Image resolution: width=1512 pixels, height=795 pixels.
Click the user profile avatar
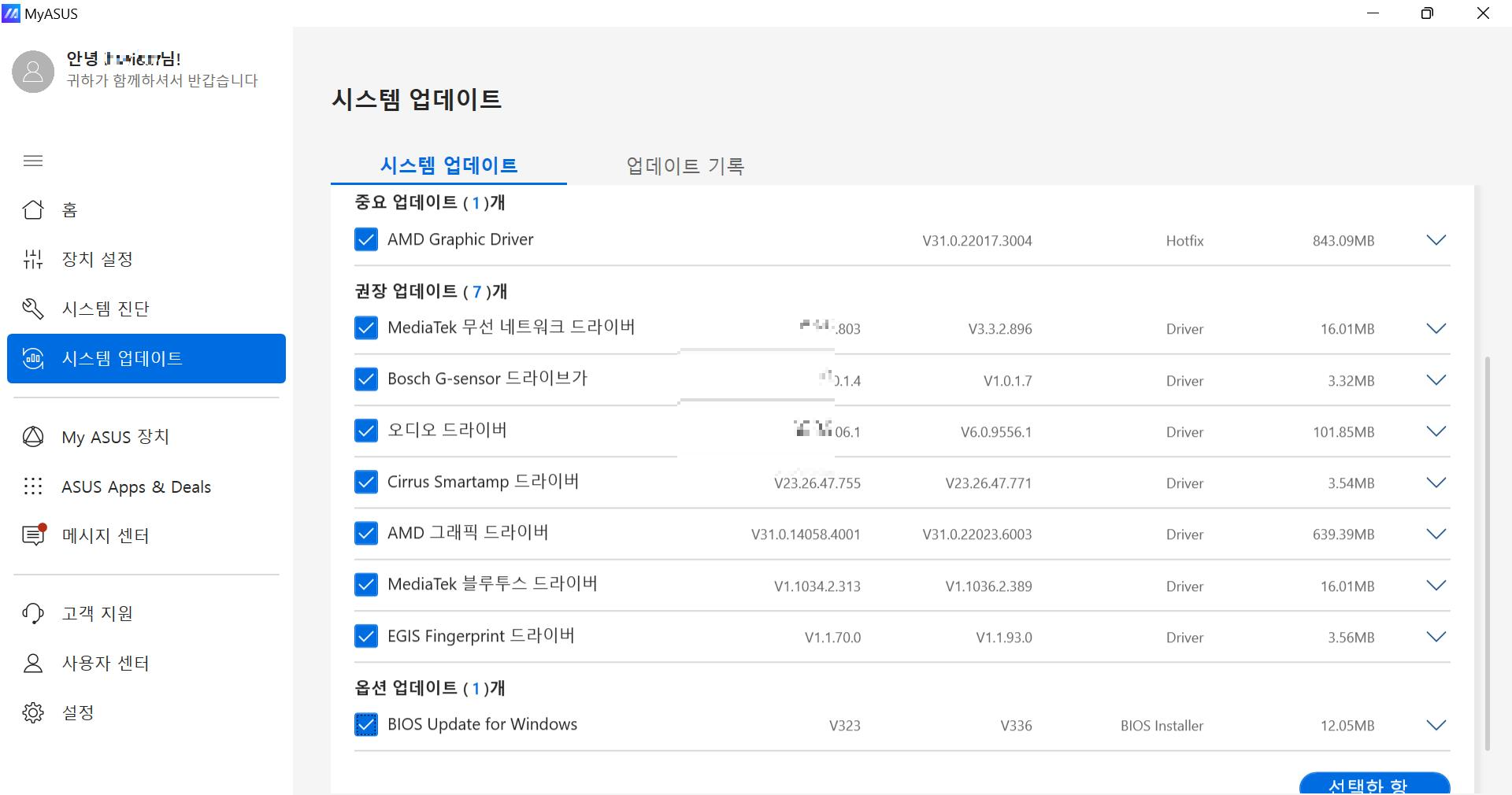pyautogui.click(x=33, y=72)
